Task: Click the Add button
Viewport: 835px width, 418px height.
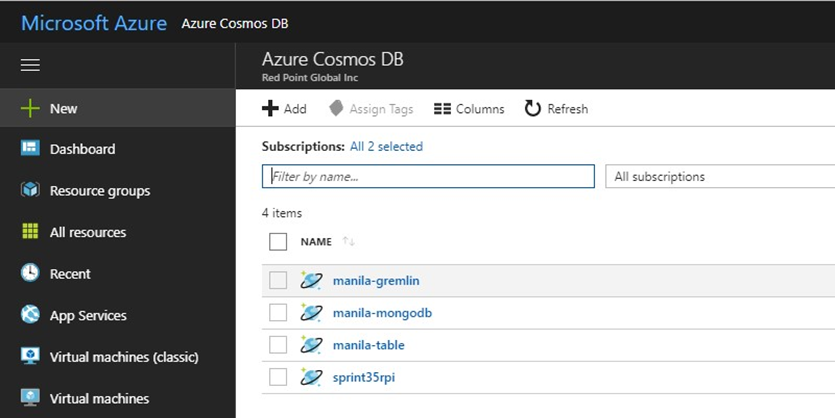Action: (x=284, y=108)
